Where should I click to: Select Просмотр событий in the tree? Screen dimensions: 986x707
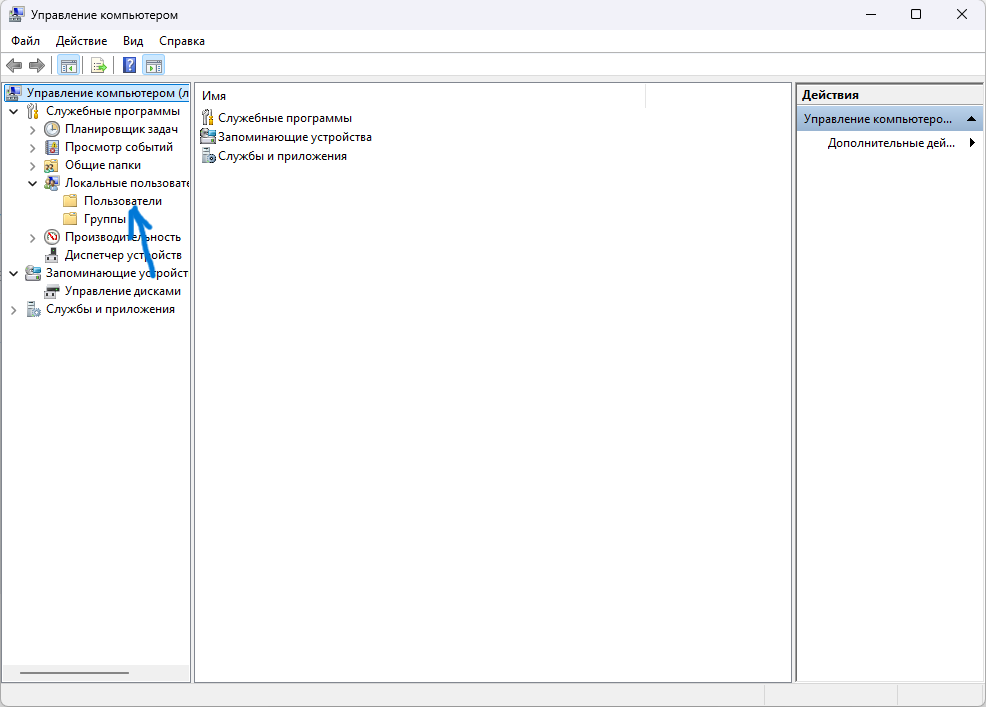(119, 147)
